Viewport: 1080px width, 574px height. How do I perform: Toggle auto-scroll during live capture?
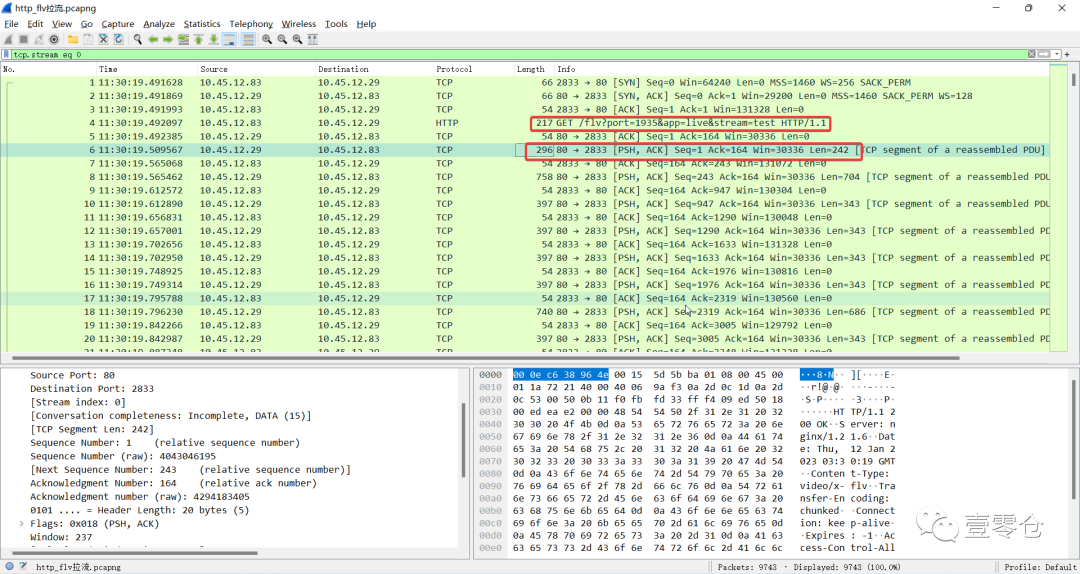(x=229, y=39)
